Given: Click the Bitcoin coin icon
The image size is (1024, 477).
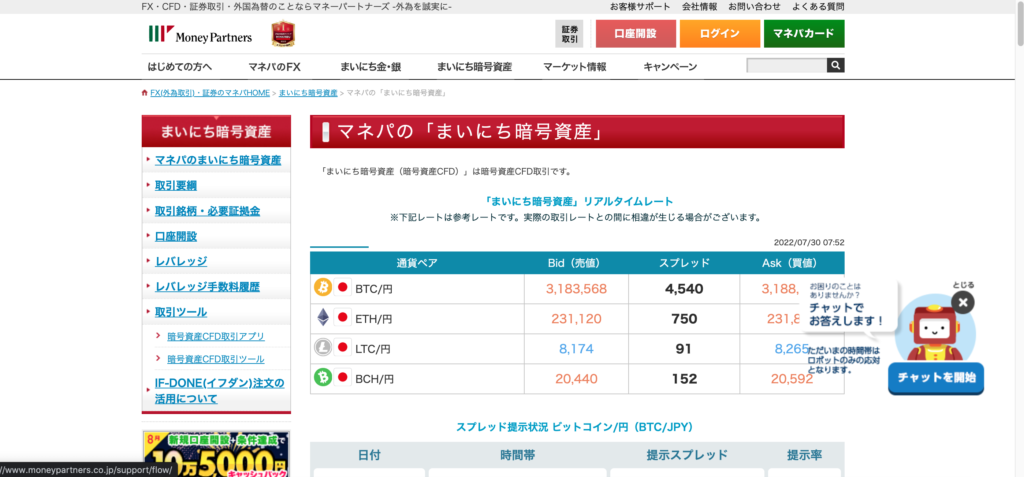Looking at the screenshot, I should point(323,288).
